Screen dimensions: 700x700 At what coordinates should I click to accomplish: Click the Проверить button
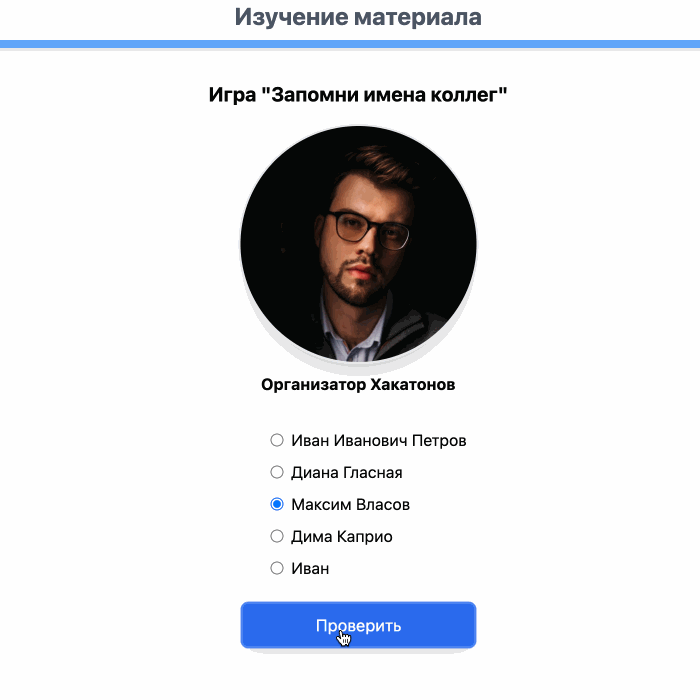(x=358, y=625)
